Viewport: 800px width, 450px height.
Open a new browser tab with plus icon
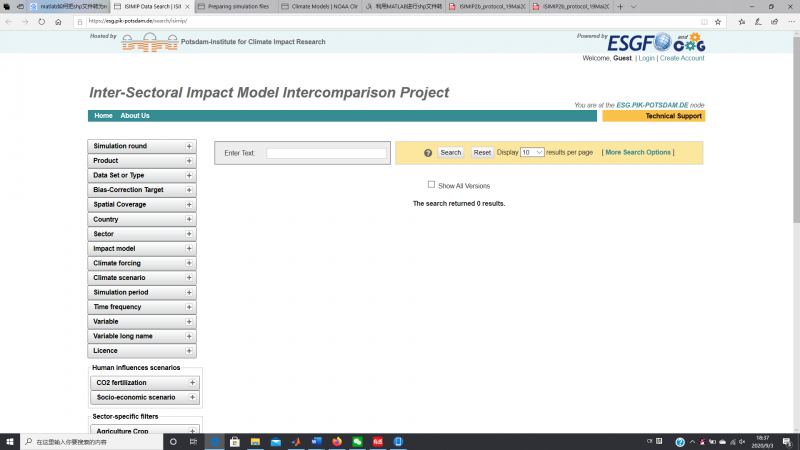coord(621,6)
